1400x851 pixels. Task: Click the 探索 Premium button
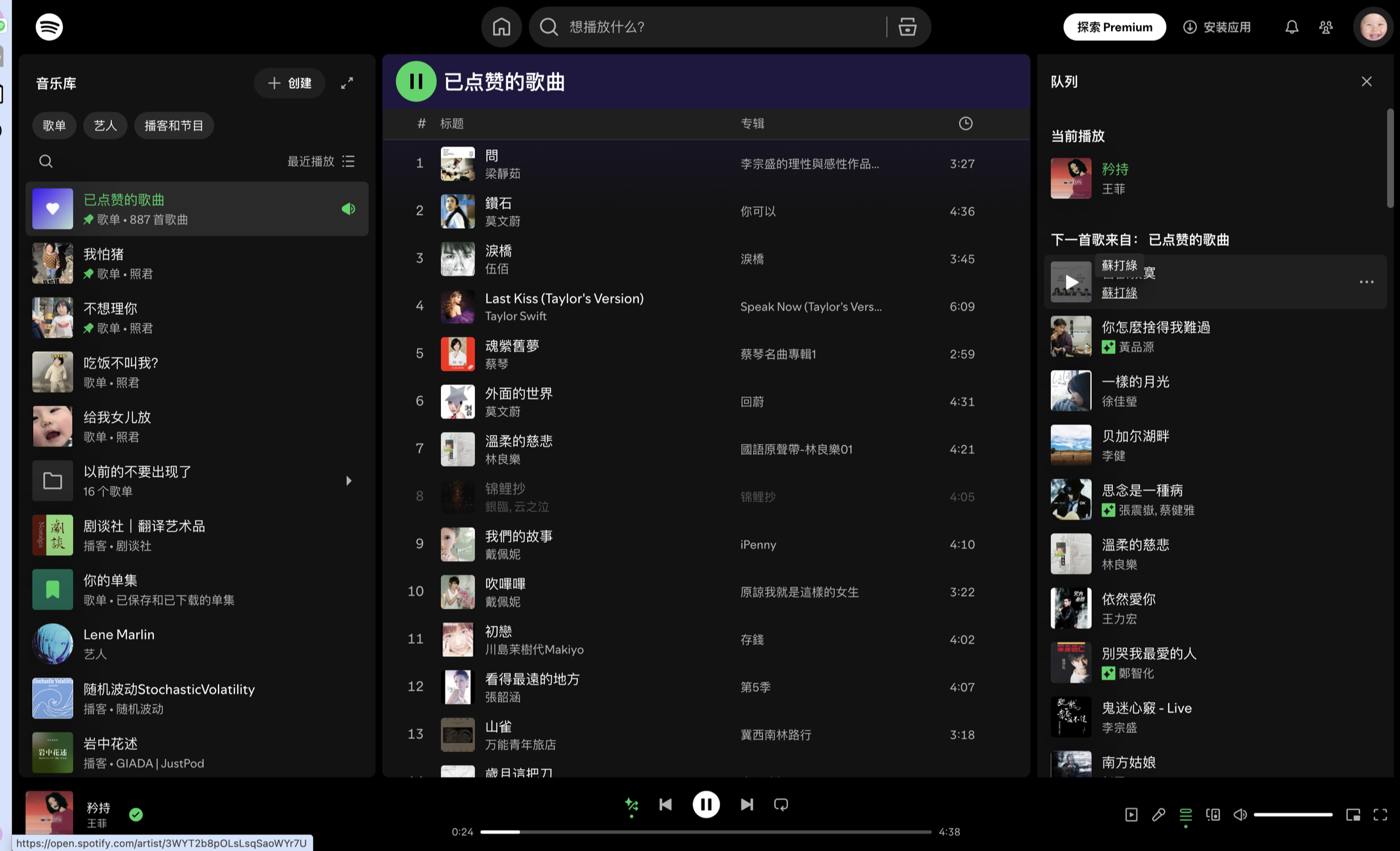coord(1114,27)
